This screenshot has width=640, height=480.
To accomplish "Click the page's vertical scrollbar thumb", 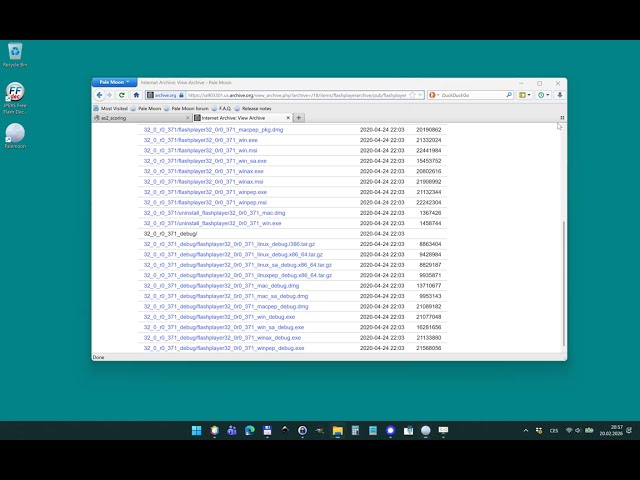I will click(x=564, y=284).
